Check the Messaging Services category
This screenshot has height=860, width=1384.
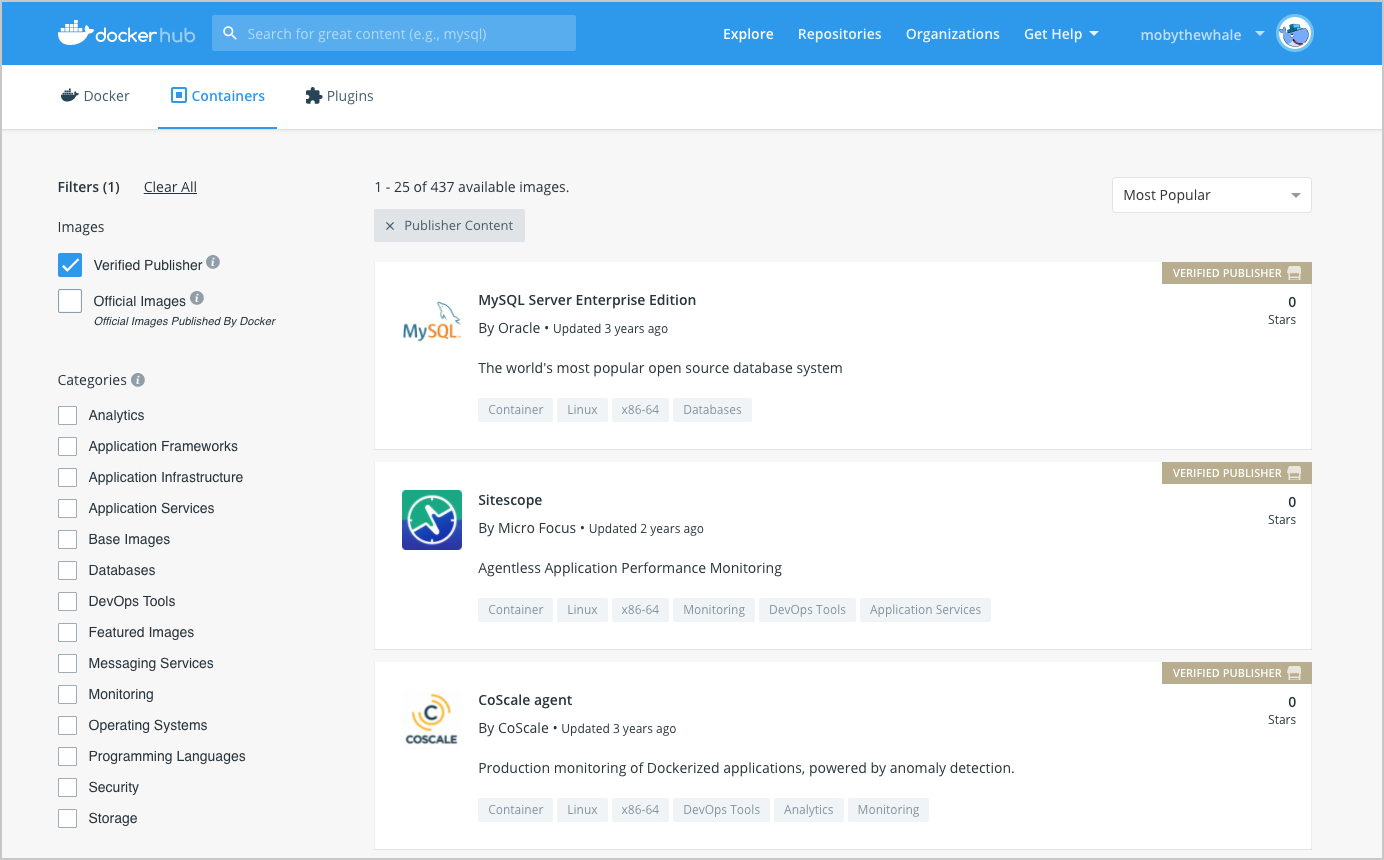(67, 663)
